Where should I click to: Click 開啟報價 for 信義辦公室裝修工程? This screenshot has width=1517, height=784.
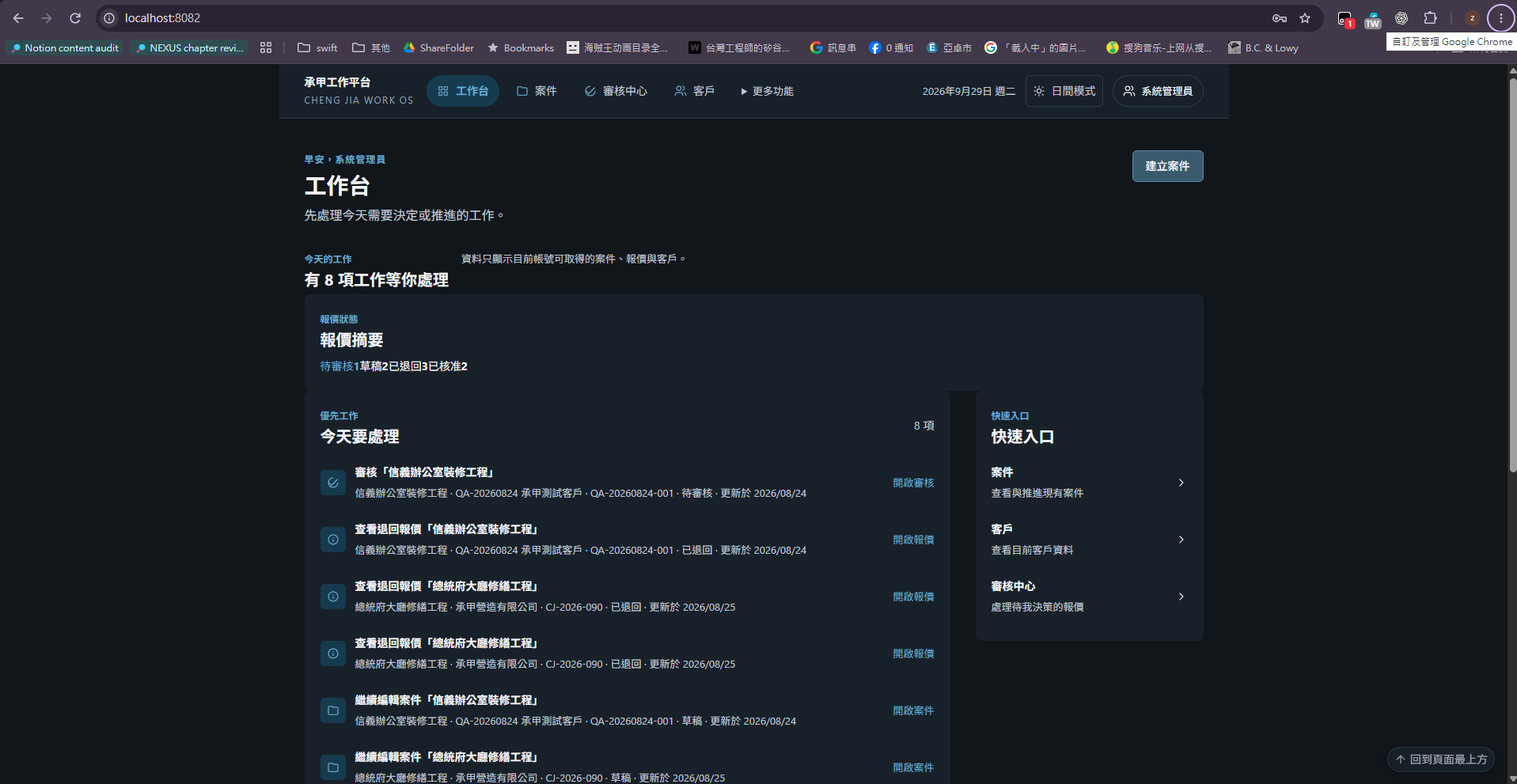tap(913, 540)
